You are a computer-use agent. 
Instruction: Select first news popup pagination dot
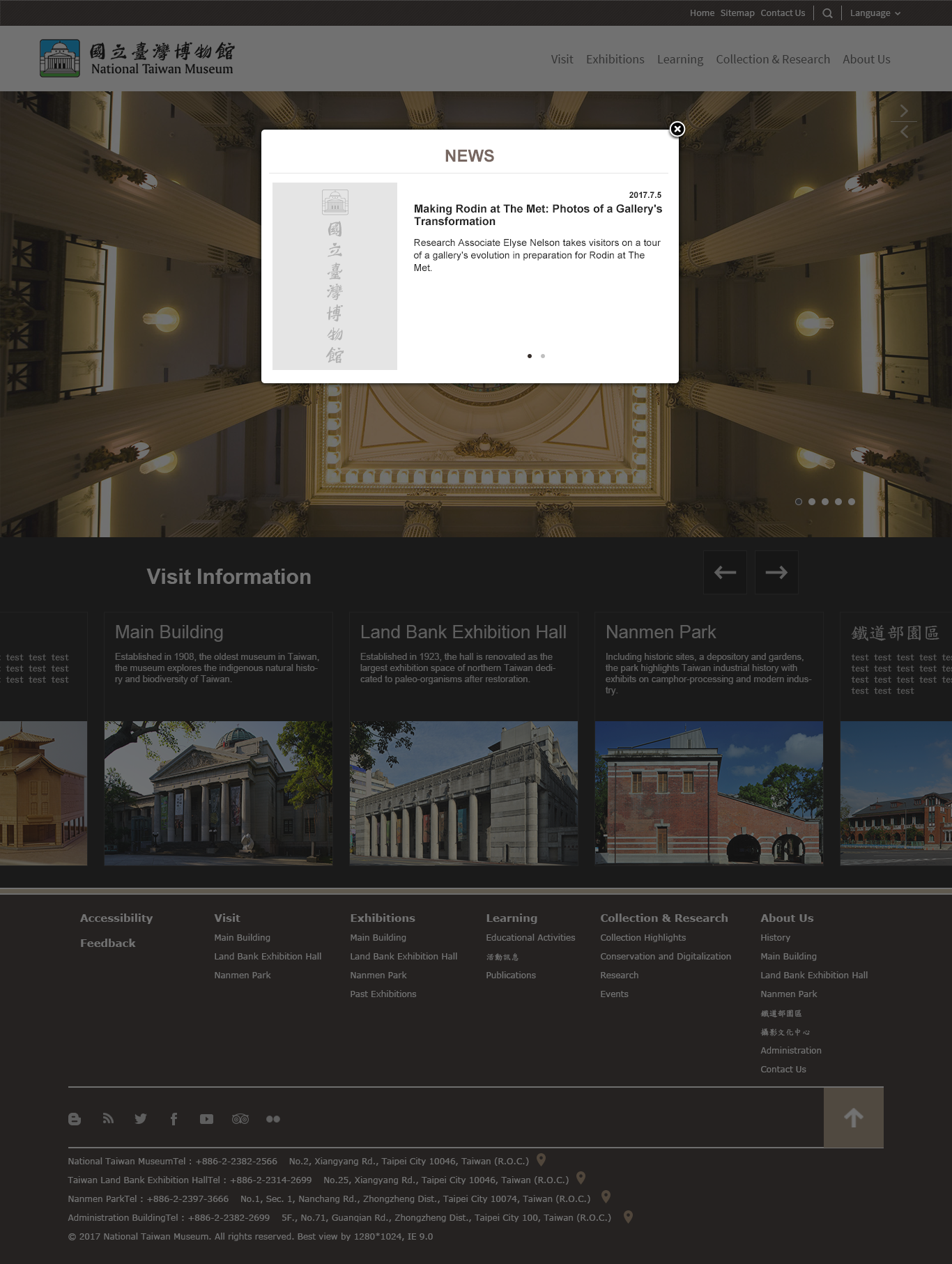point(530,356)
